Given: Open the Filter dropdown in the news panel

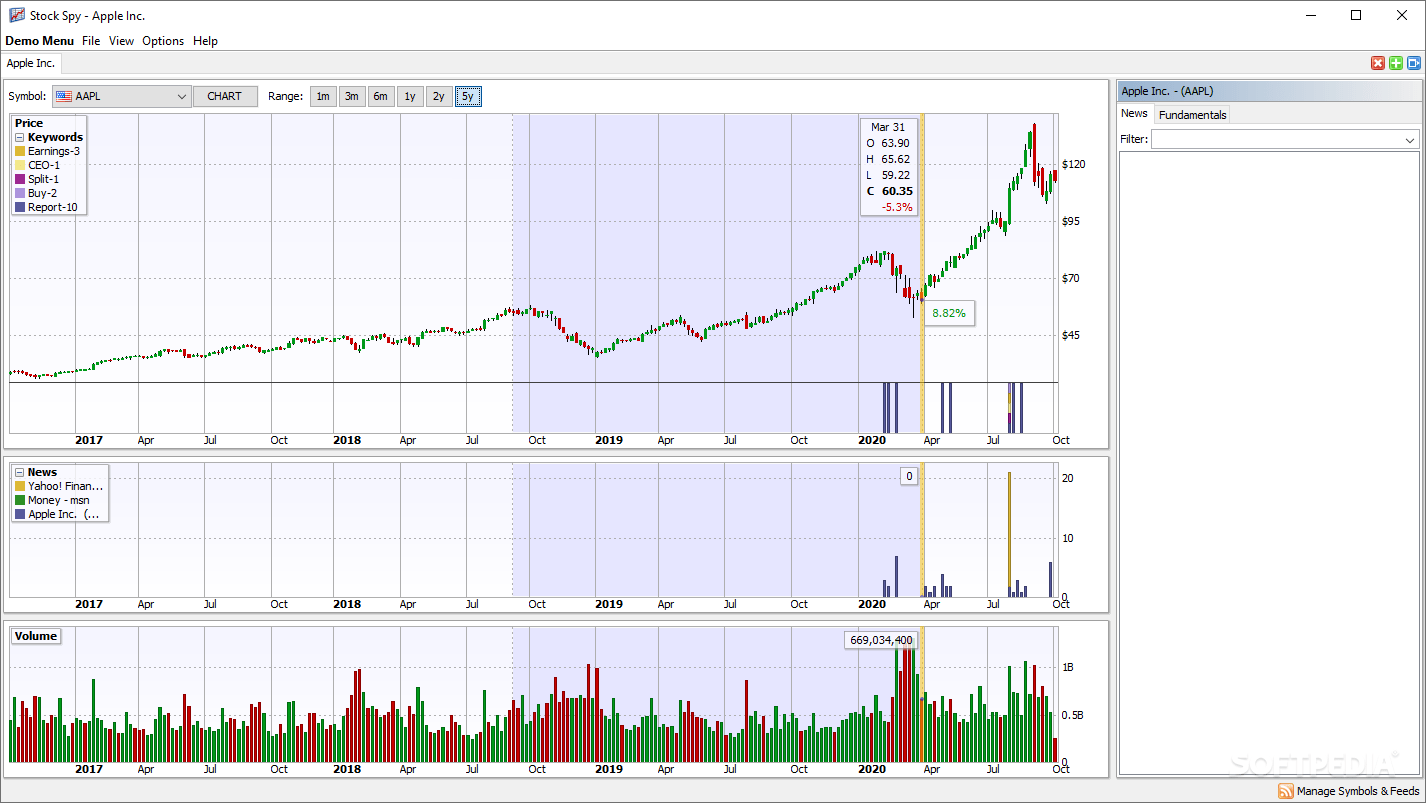Looking at the screenshot, I should point(1409,139).
